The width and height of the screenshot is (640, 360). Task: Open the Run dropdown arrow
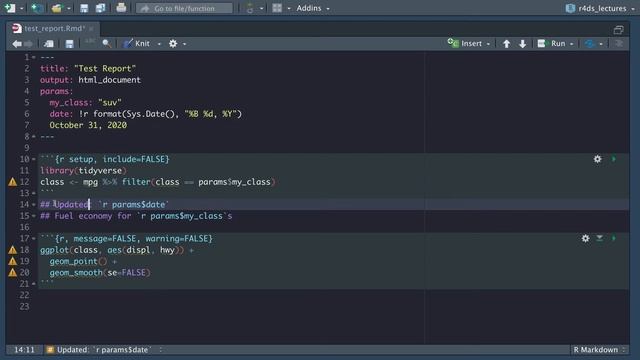pyautogui.click(x=571, y=44)
